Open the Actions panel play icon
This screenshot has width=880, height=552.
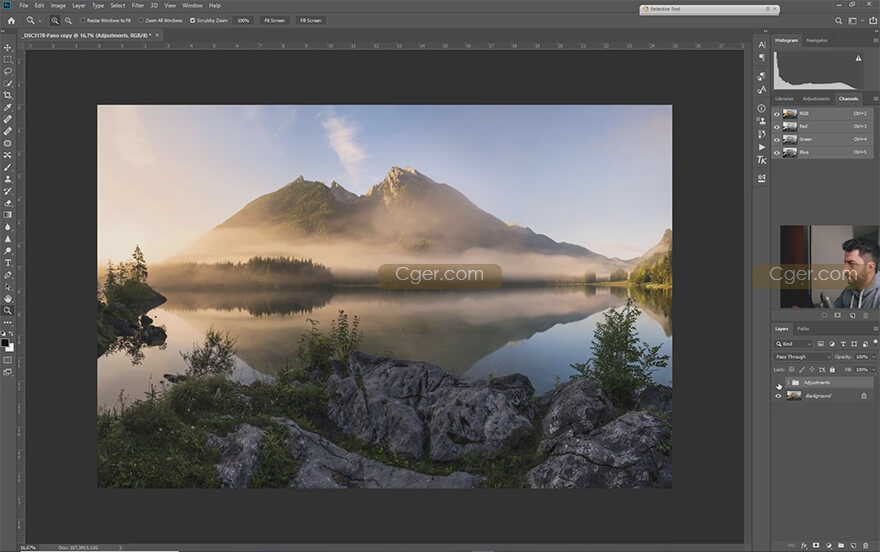coord(762,147)
